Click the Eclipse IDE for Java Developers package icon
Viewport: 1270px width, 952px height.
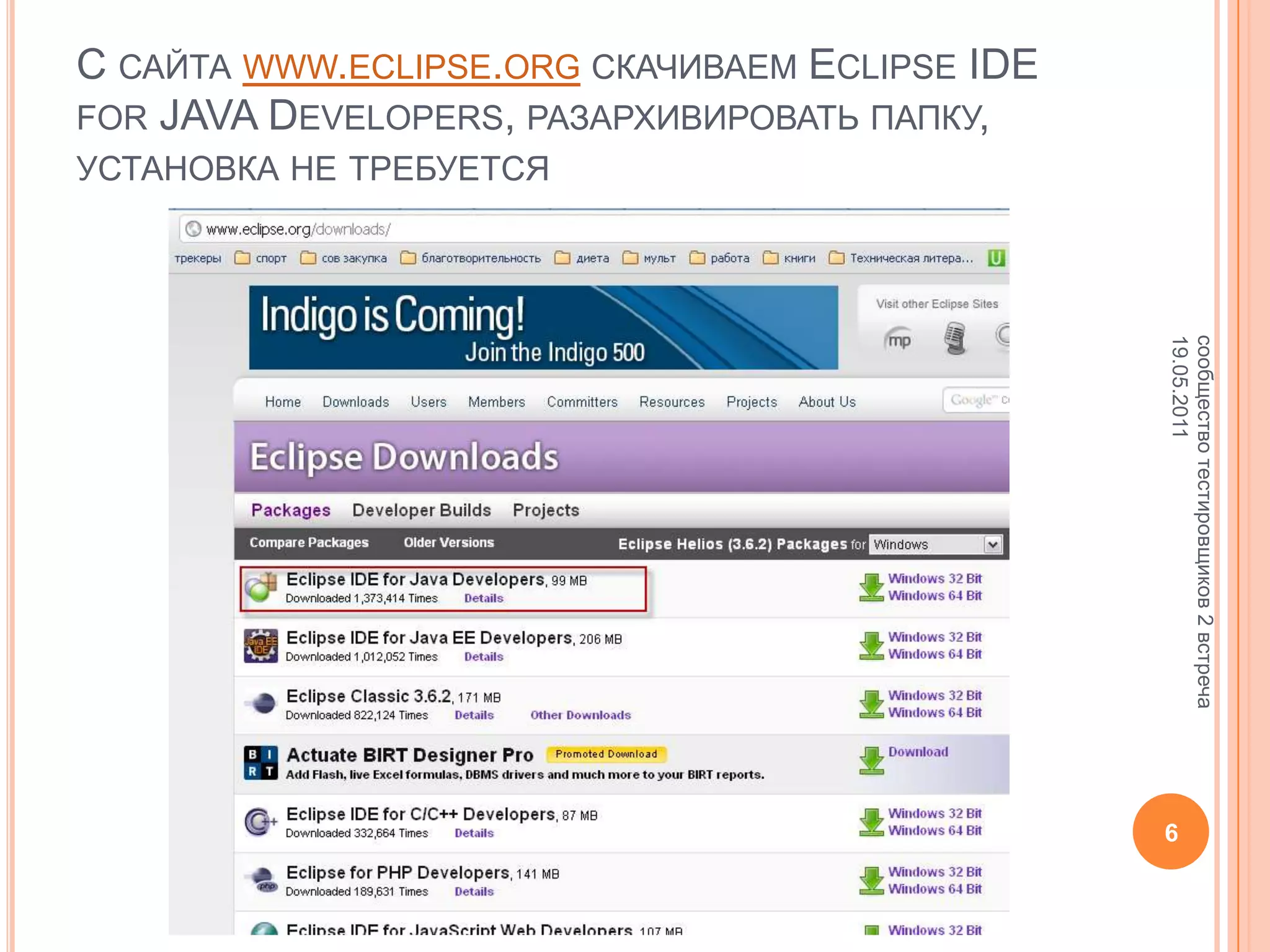pyautogui.click(x=261, y=588)
